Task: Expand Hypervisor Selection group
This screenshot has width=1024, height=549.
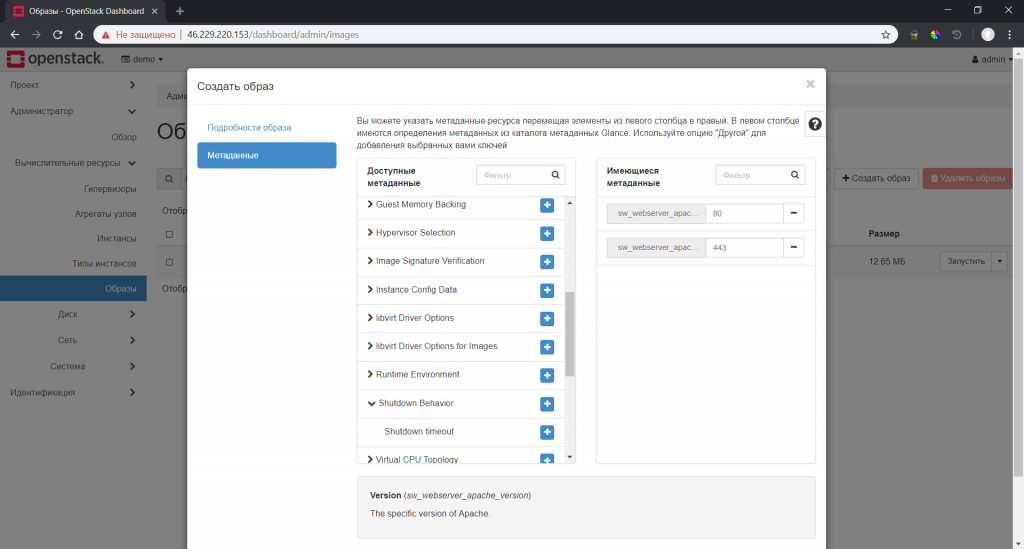Action: pyautogui.click(x=370, y=232)
